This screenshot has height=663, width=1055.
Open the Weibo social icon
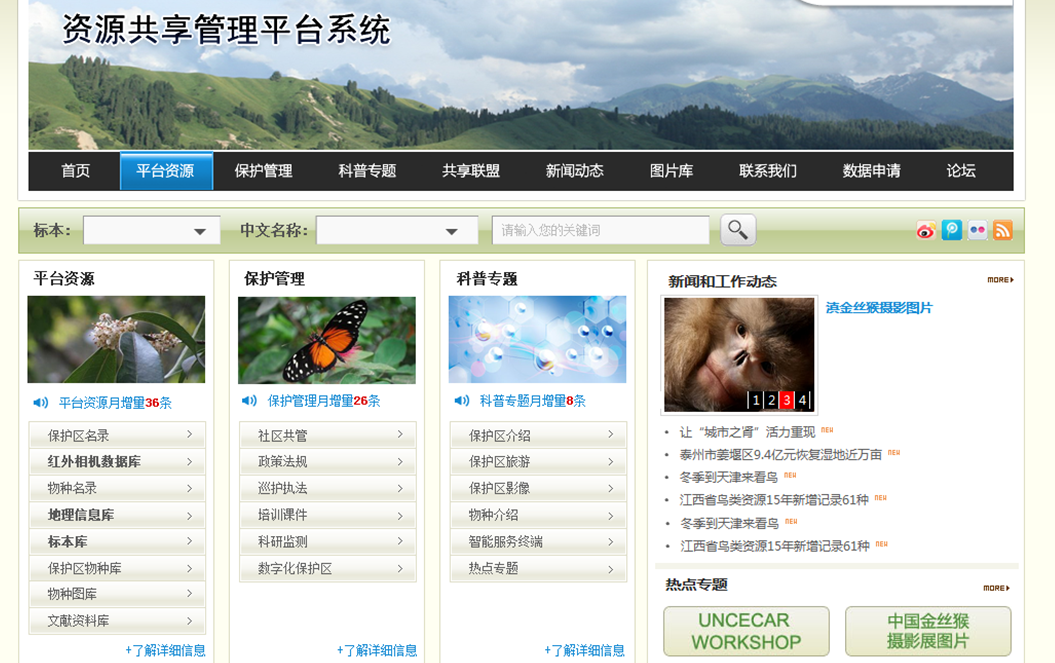pyautogui.click(x=926, y=230)
